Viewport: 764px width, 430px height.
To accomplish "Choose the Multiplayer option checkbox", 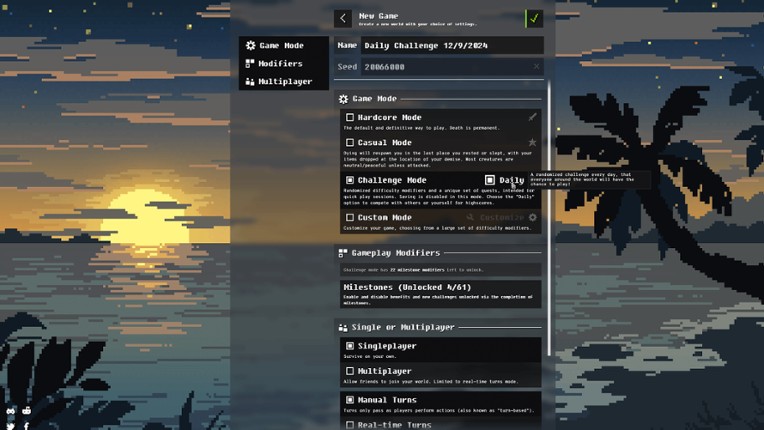I will (x=350, y=371).
